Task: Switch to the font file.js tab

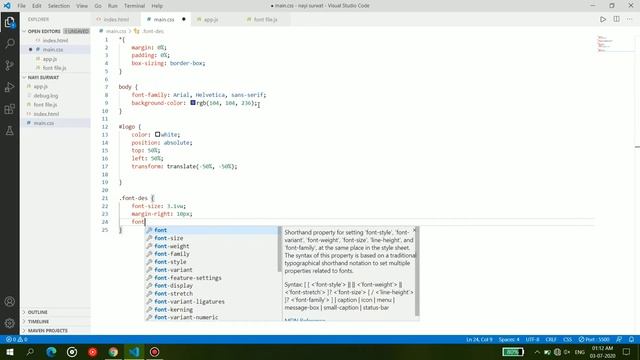Action: (265, 19)
